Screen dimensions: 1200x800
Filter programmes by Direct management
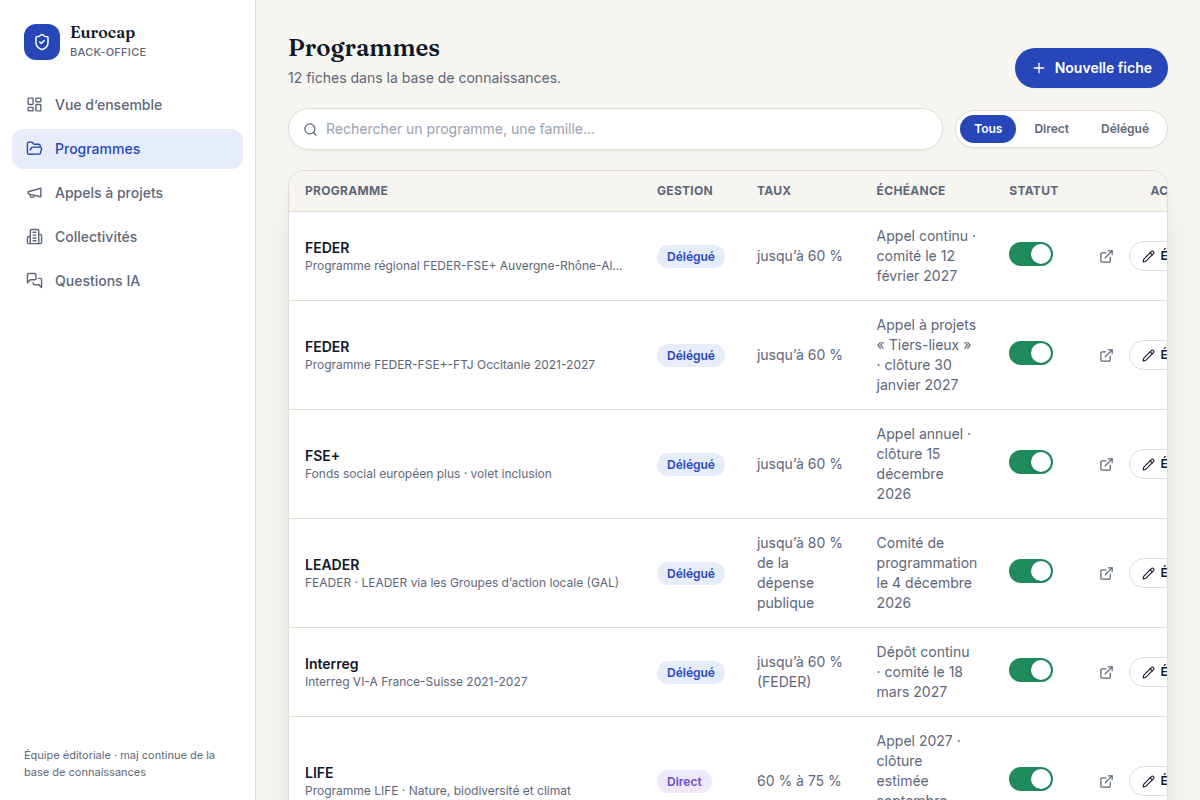[1052, 129]
